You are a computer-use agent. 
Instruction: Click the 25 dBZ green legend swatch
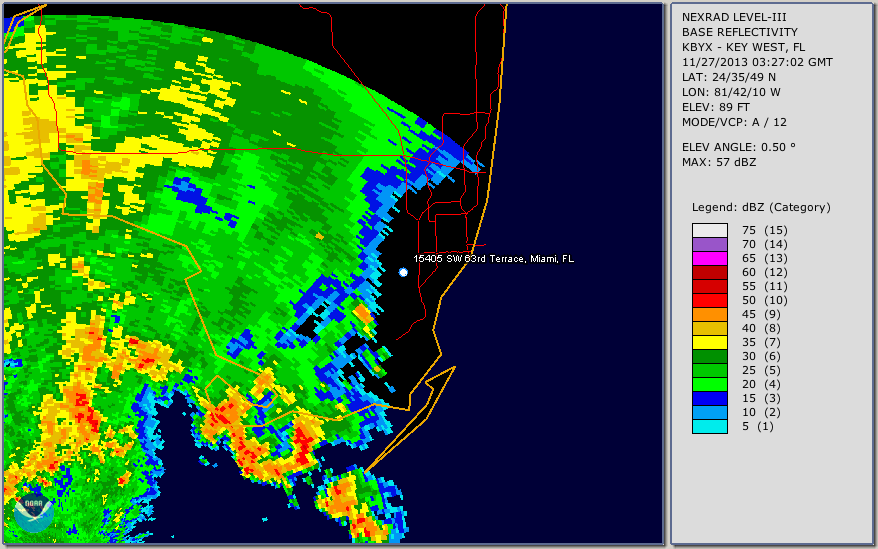tap(709, 370)
